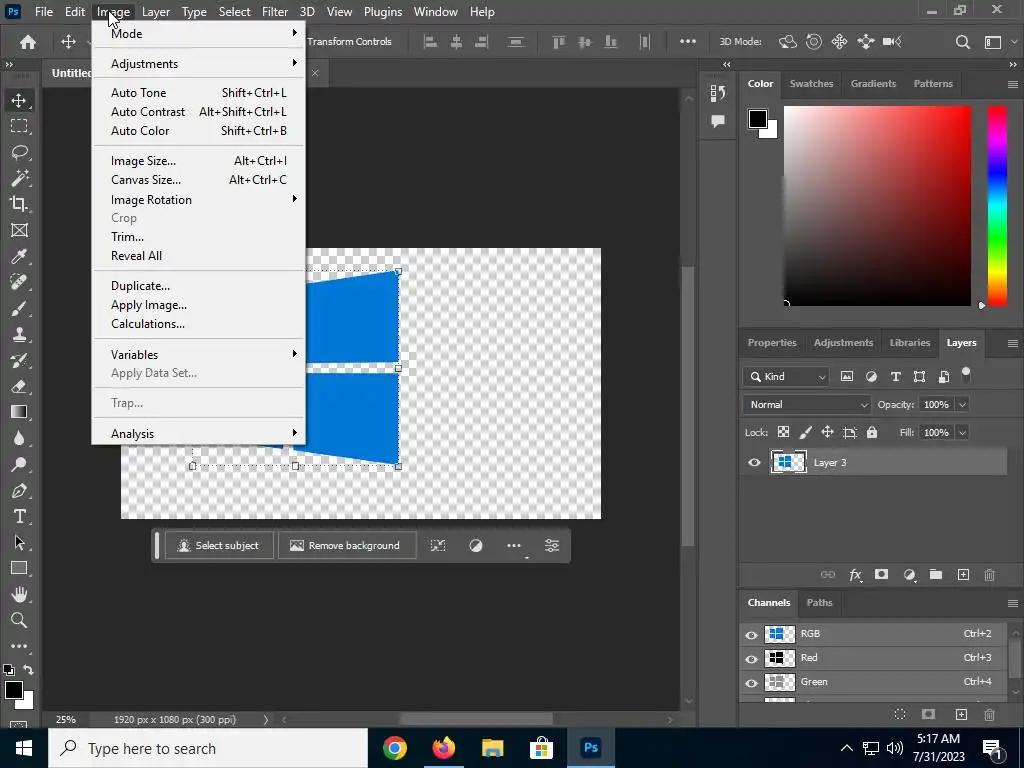This screenshot has width=1024, height=768.
Task: Select the Lasso tool
Action: [19, 152]
